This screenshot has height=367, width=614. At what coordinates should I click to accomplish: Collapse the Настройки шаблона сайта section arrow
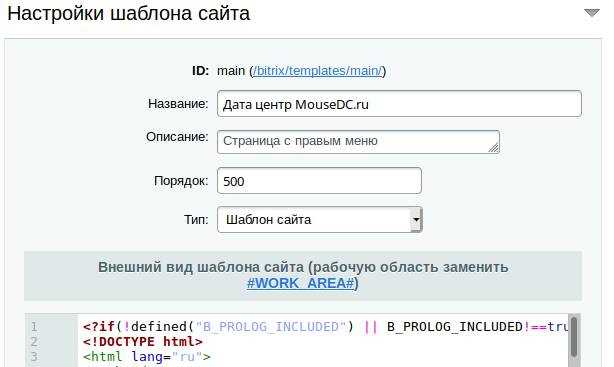point(592,13)
